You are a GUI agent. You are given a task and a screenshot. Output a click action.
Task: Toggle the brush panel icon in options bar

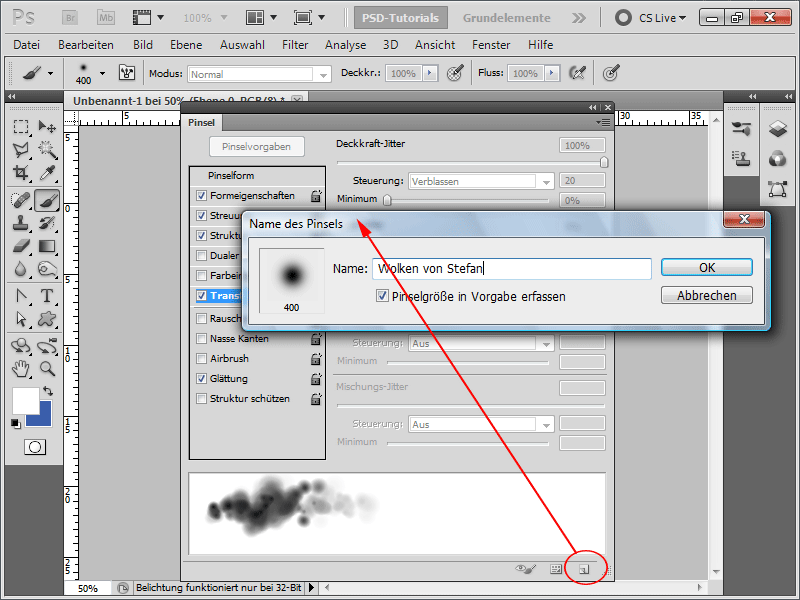pyautogui.click(x=127, y=73)
